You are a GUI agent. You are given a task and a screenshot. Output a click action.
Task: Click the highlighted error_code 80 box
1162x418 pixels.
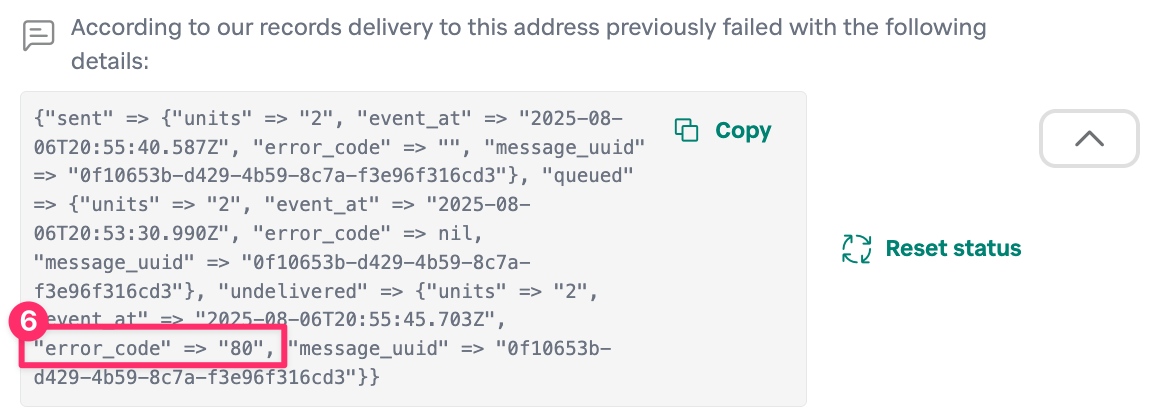pyautogui.click(x=154, y=349)
